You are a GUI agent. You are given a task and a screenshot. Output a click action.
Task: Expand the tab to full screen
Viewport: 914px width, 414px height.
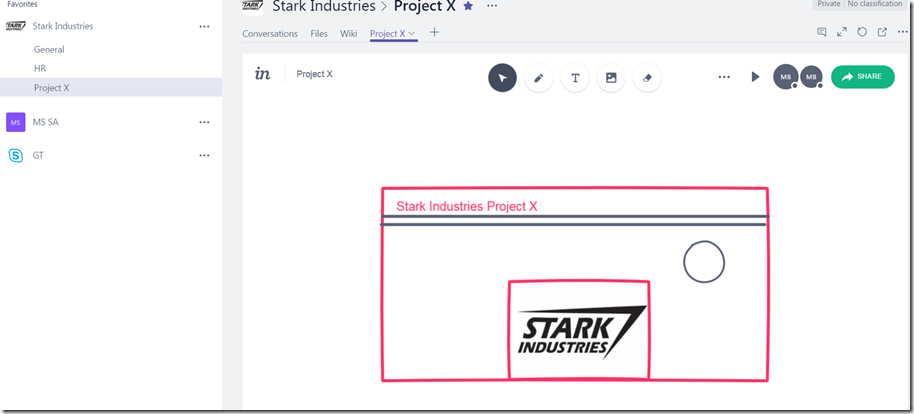842,32
